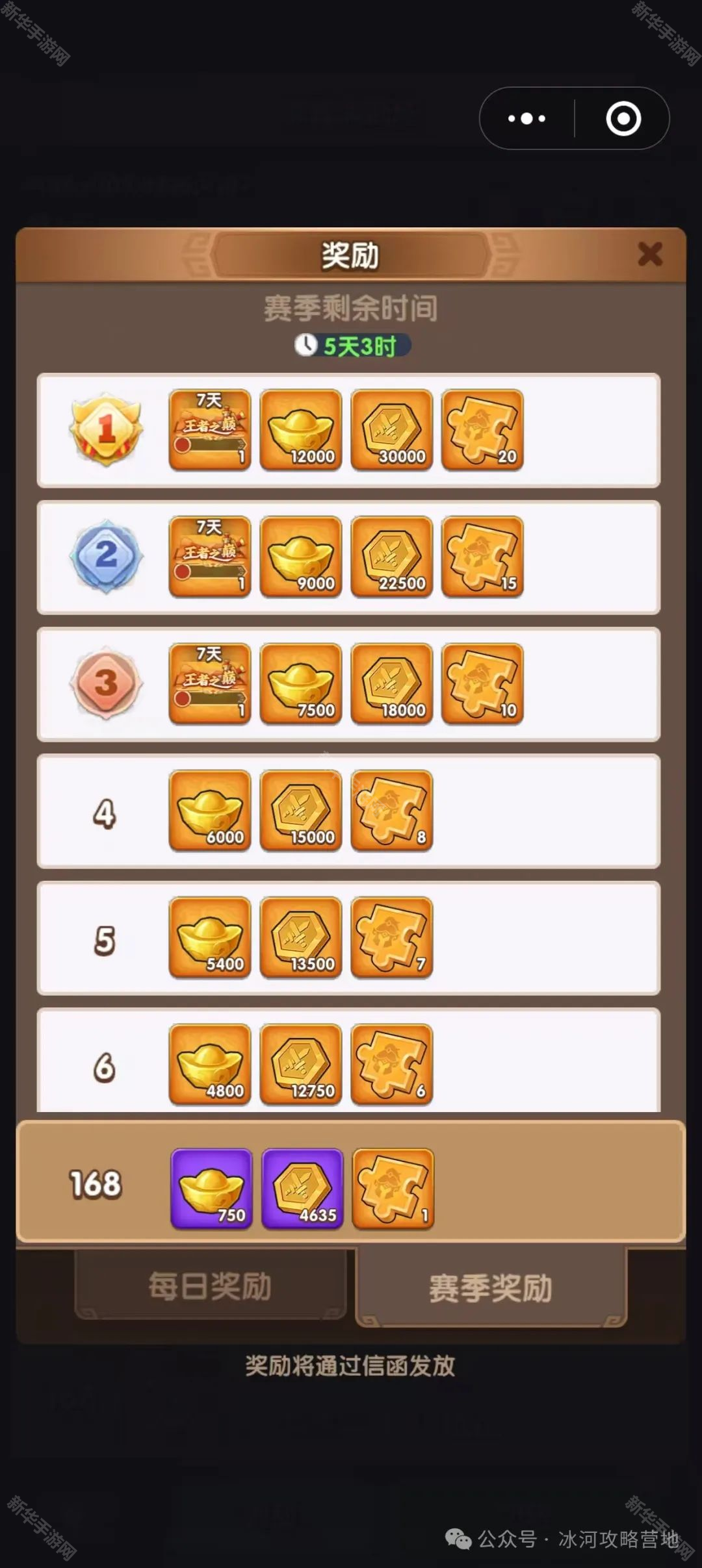Viewport: 702px width, 1568px height.
Task: Tap the purple 750 ingot reward at rank 168
Action: point(211,1189)
